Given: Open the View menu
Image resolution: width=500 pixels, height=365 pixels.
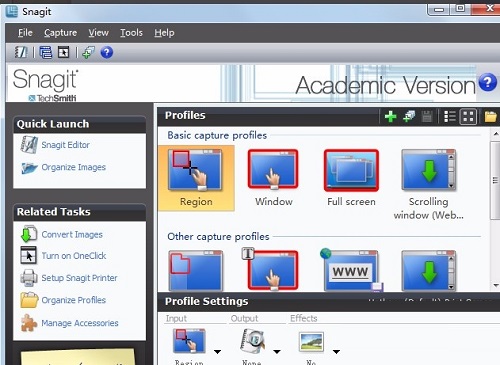Looking at the screenshot, I should point(98,33).
